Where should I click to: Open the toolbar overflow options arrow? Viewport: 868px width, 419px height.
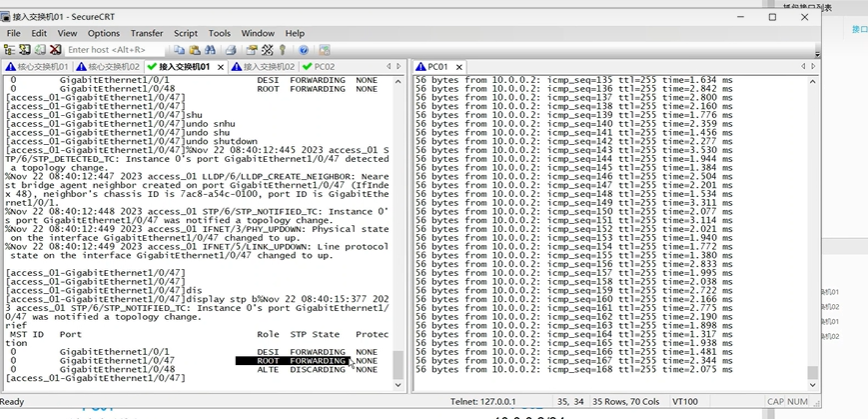(x=817, y=54)
